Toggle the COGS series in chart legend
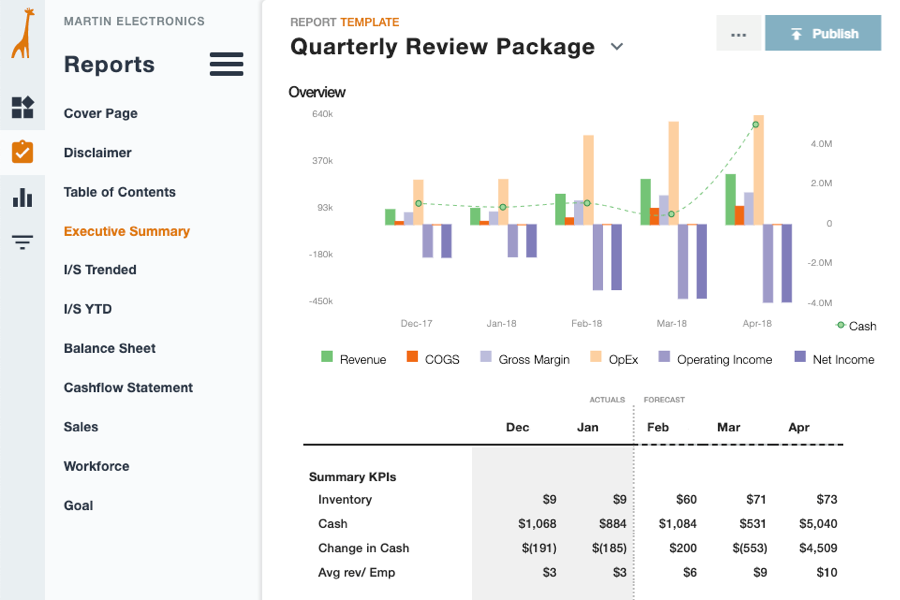This screenshot has width=900, height=600. coord(433,359)
